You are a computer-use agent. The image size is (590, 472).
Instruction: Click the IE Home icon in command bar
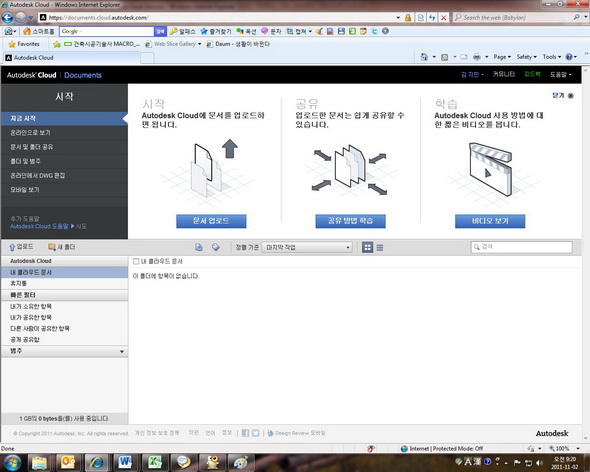click(424, 57)
